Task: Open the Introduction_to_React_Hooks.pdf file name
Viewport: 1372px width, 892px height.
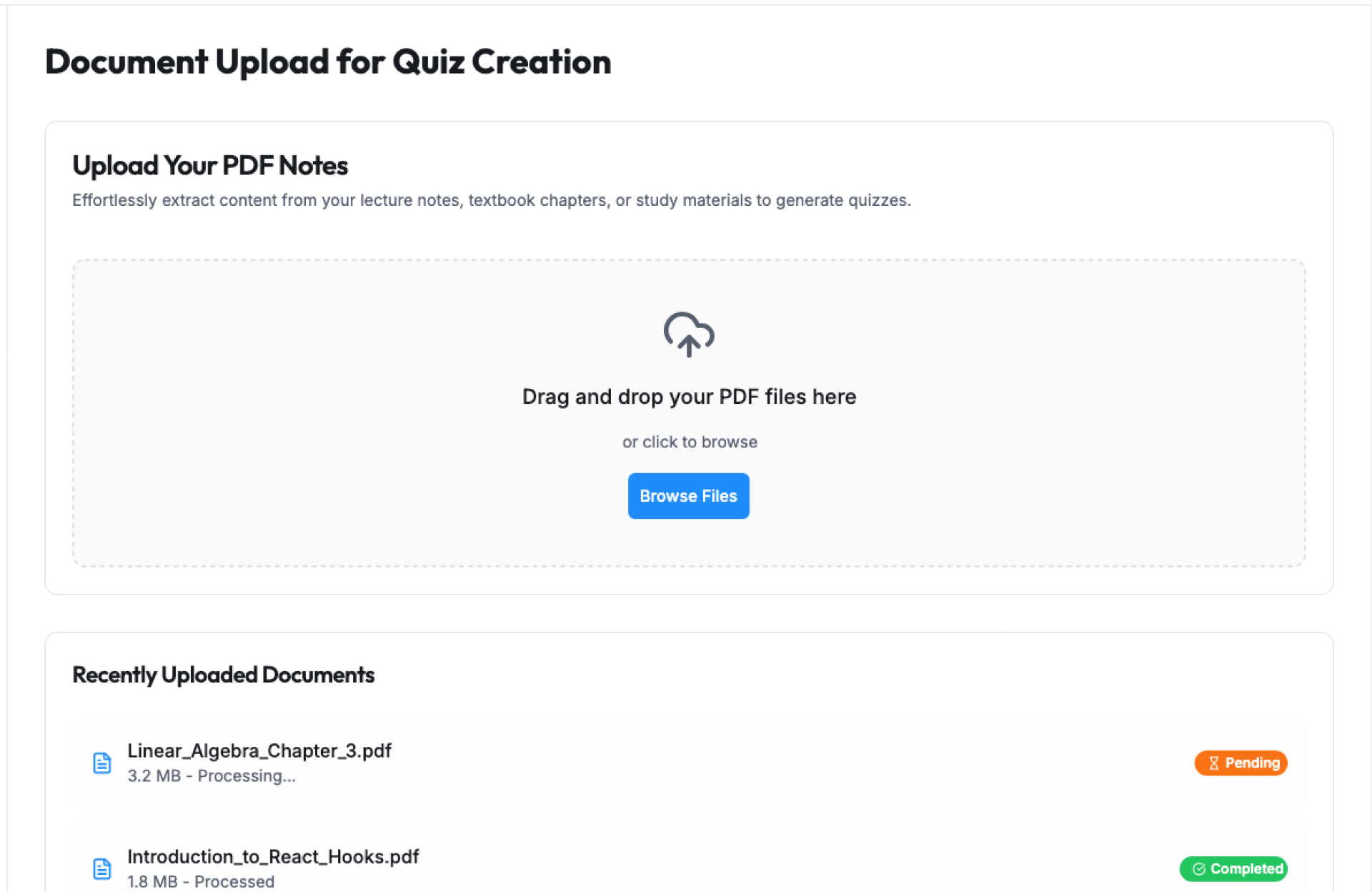Action: point(273,856)
